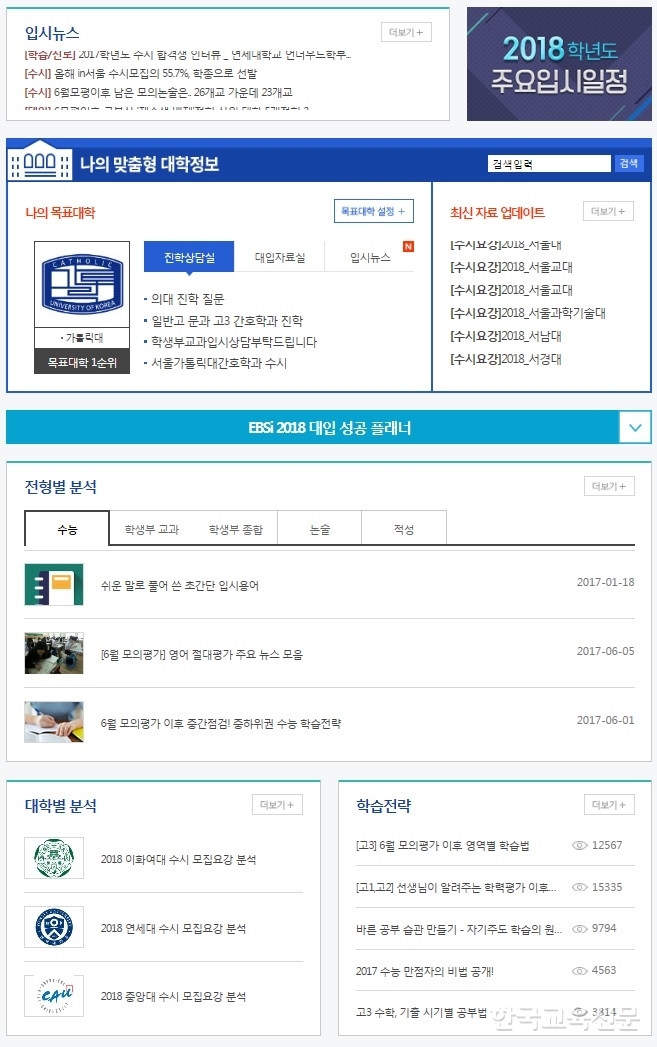Switch to the 학생부 종합 tab
This screenshot has width=657, height=1047.
pyautogui.click(x=235, y=530)
